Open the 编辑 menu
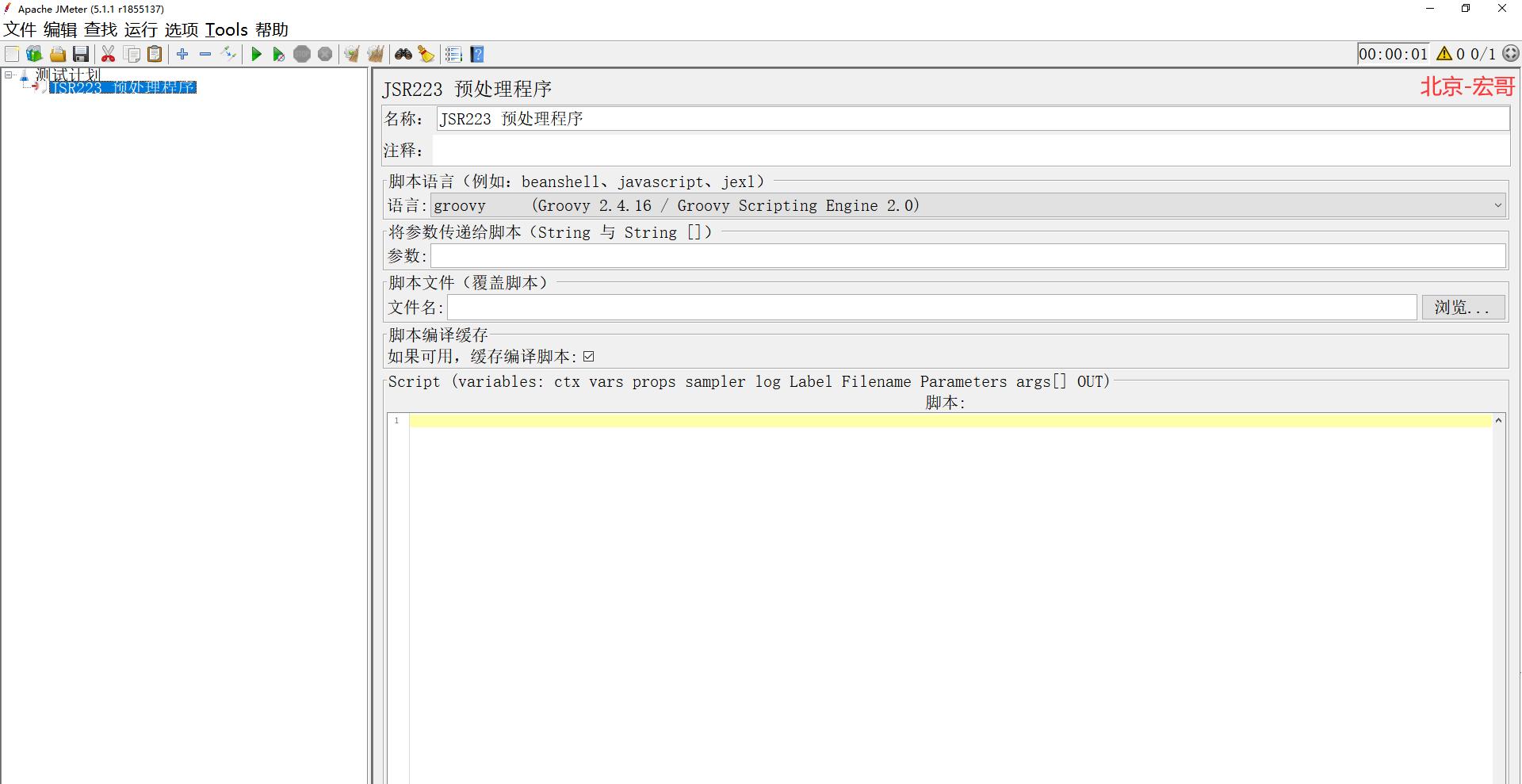Image resolution: width=1522 pixels, height=784 pixels. pos(60,30)
